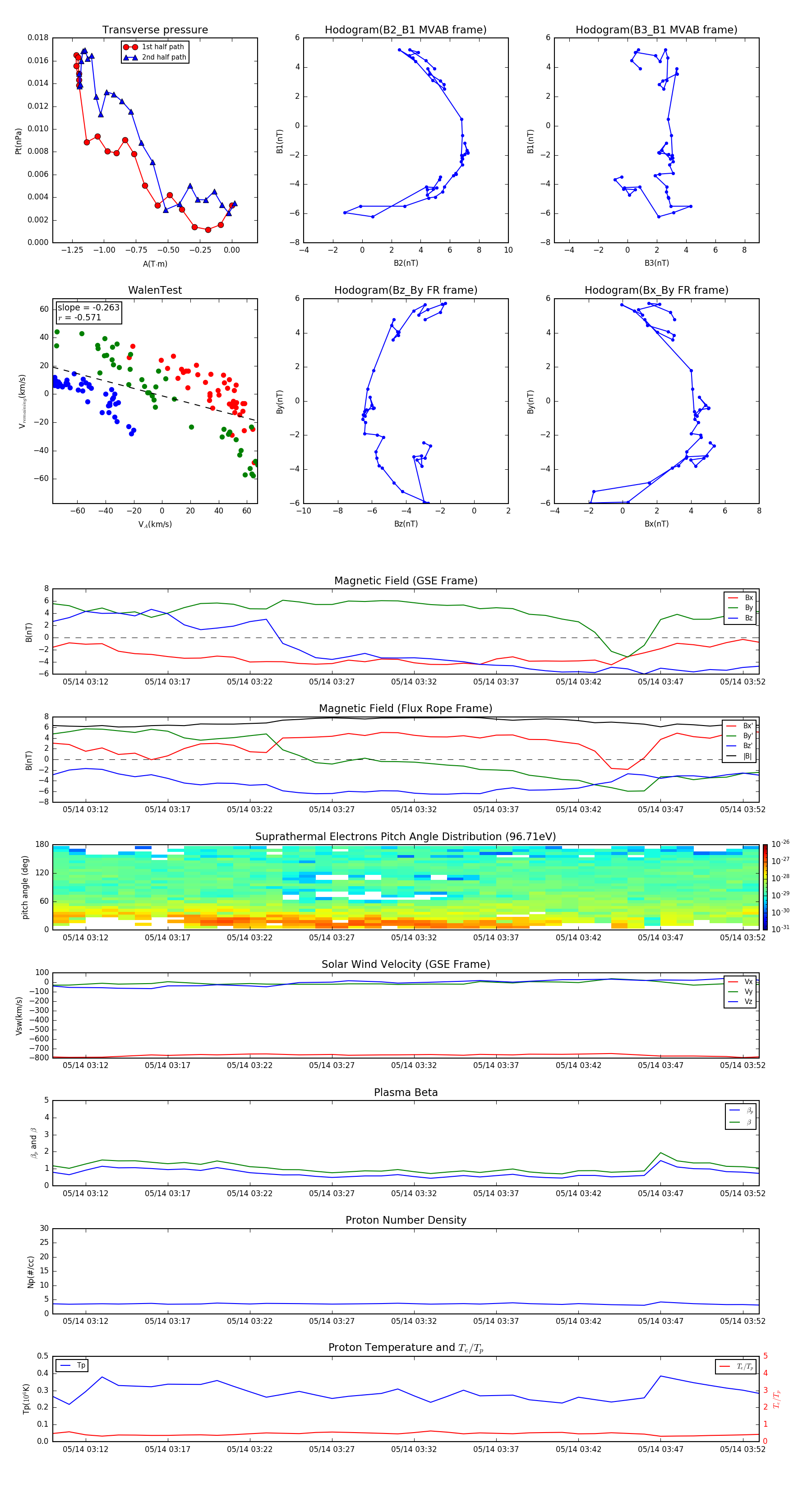Click the 'WalenTest' plot title
The width and height of the screenshot is (812, 1489).
click(155, 290)
